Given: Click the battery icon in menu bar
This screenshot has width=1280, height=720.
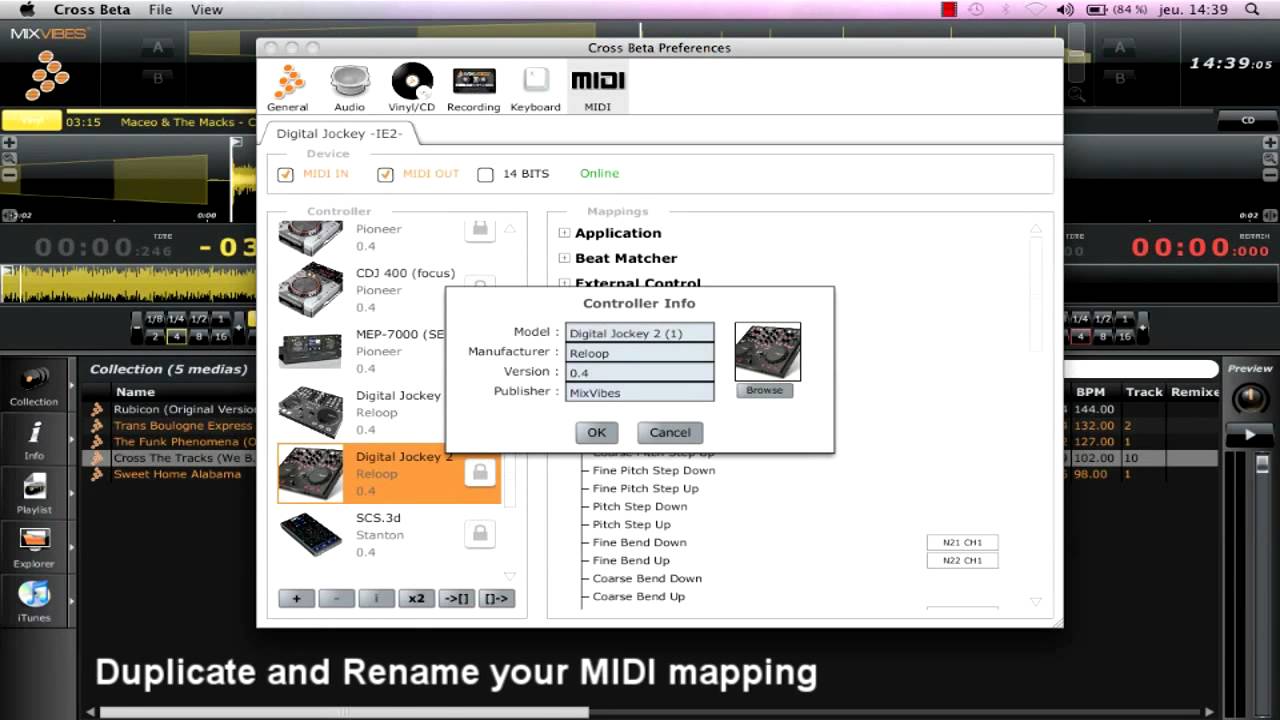Looking at the screenshot, I should tap(1096, 9).
